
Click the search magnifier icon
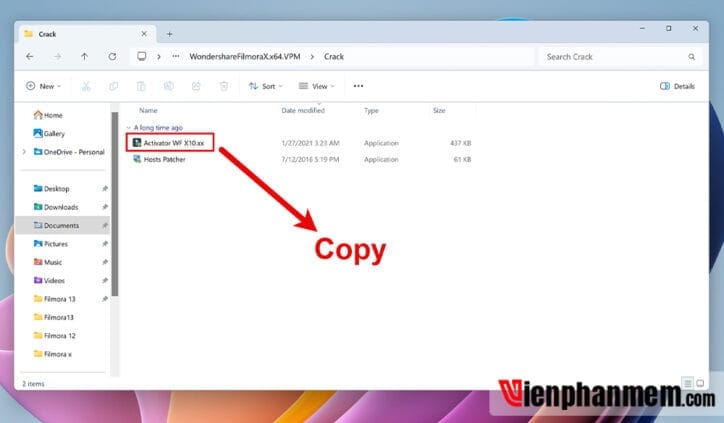pyautogui.click(x=691, y=57)
